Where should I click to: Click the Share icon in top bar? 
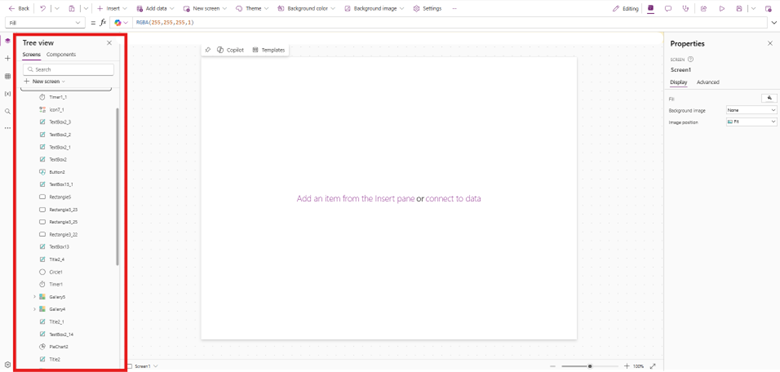click(x=704, y=8)
